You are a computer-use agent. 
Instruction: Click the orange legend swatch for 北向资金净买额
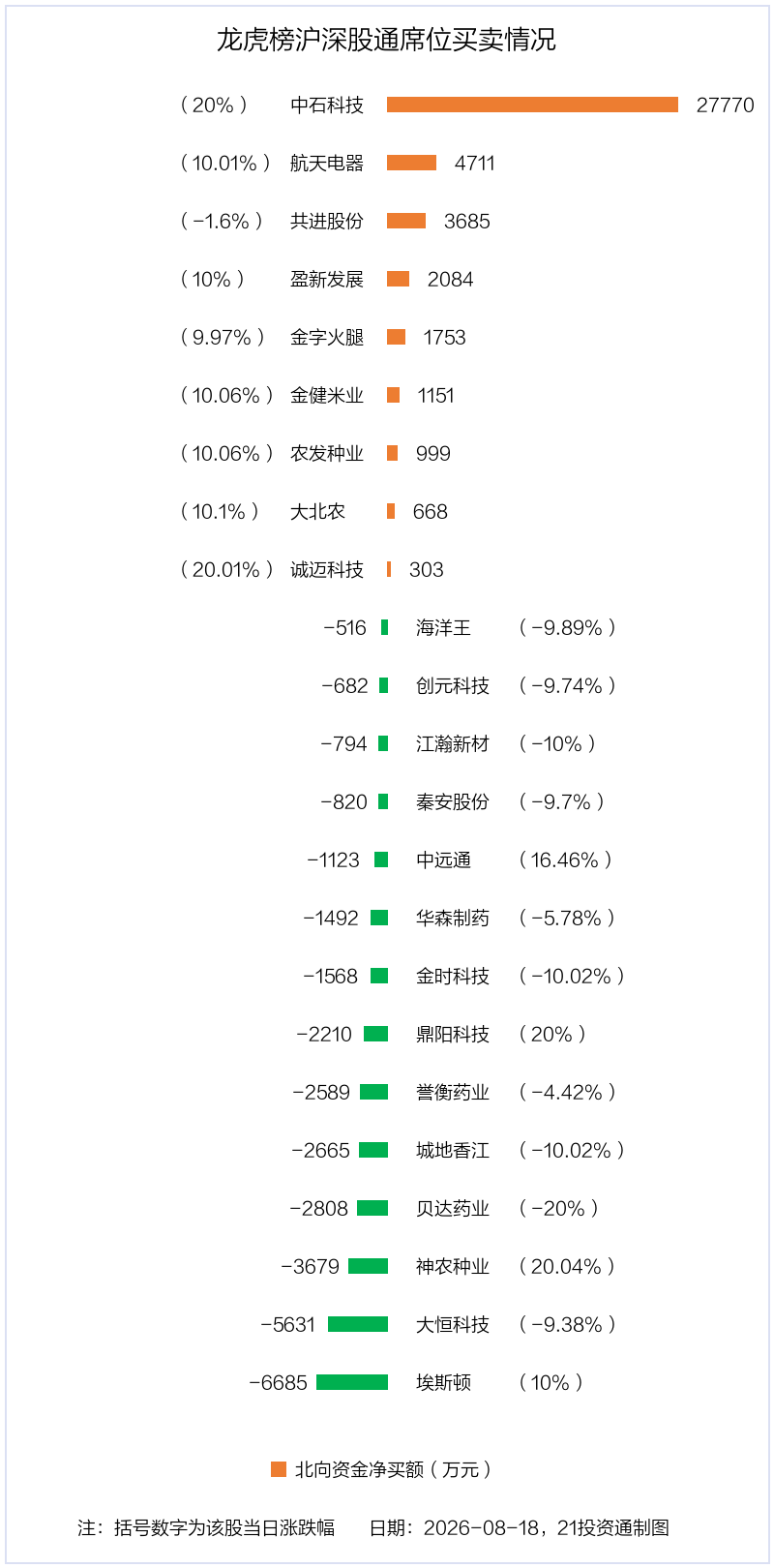coord(279,1469)
